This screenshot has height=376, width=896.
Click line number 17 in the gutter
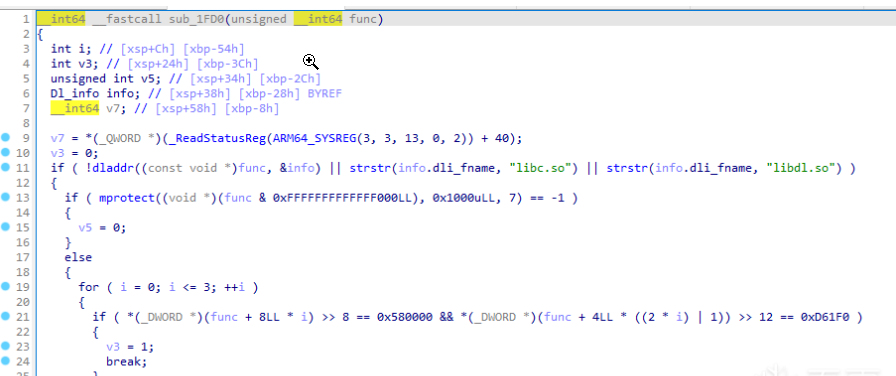coord(22,257)
